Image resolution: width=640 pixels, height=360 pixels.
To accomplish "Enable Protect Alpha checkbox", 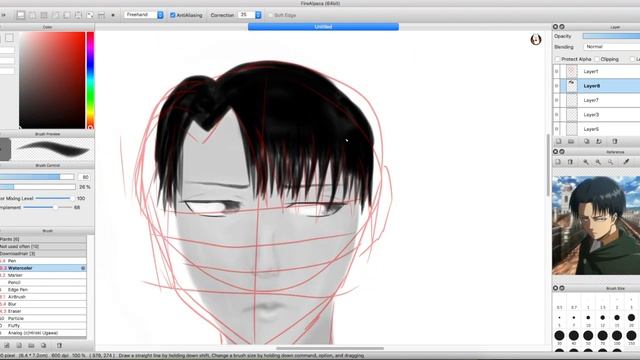I will pyautogui.click(x=558, y=59).
